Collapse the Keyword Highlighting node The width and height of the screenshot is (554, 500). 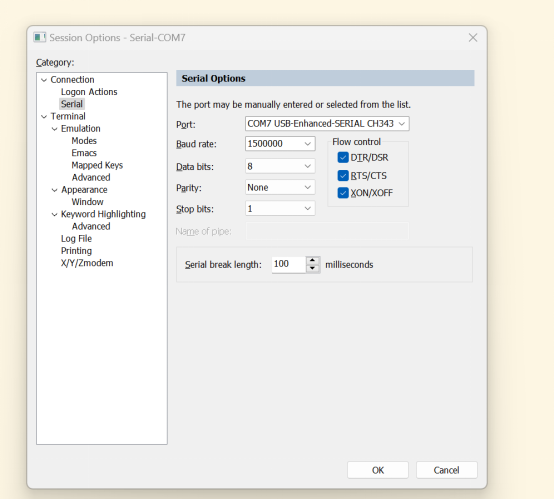[x=54, y=214]
